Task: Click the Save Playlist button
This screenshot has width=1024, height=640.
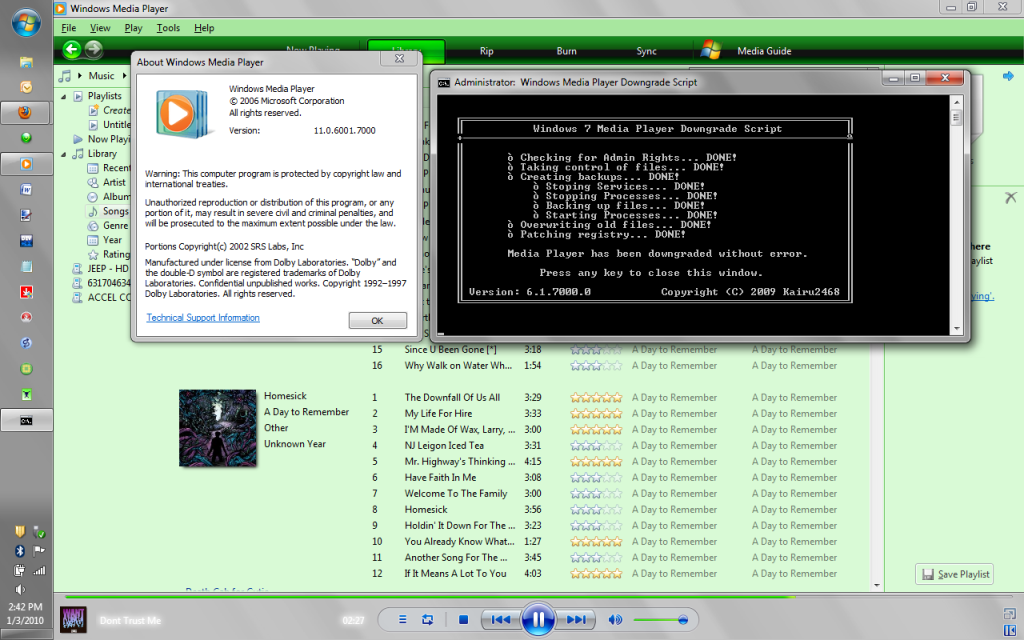Action: pyautogui.click(x=955, y=574)
